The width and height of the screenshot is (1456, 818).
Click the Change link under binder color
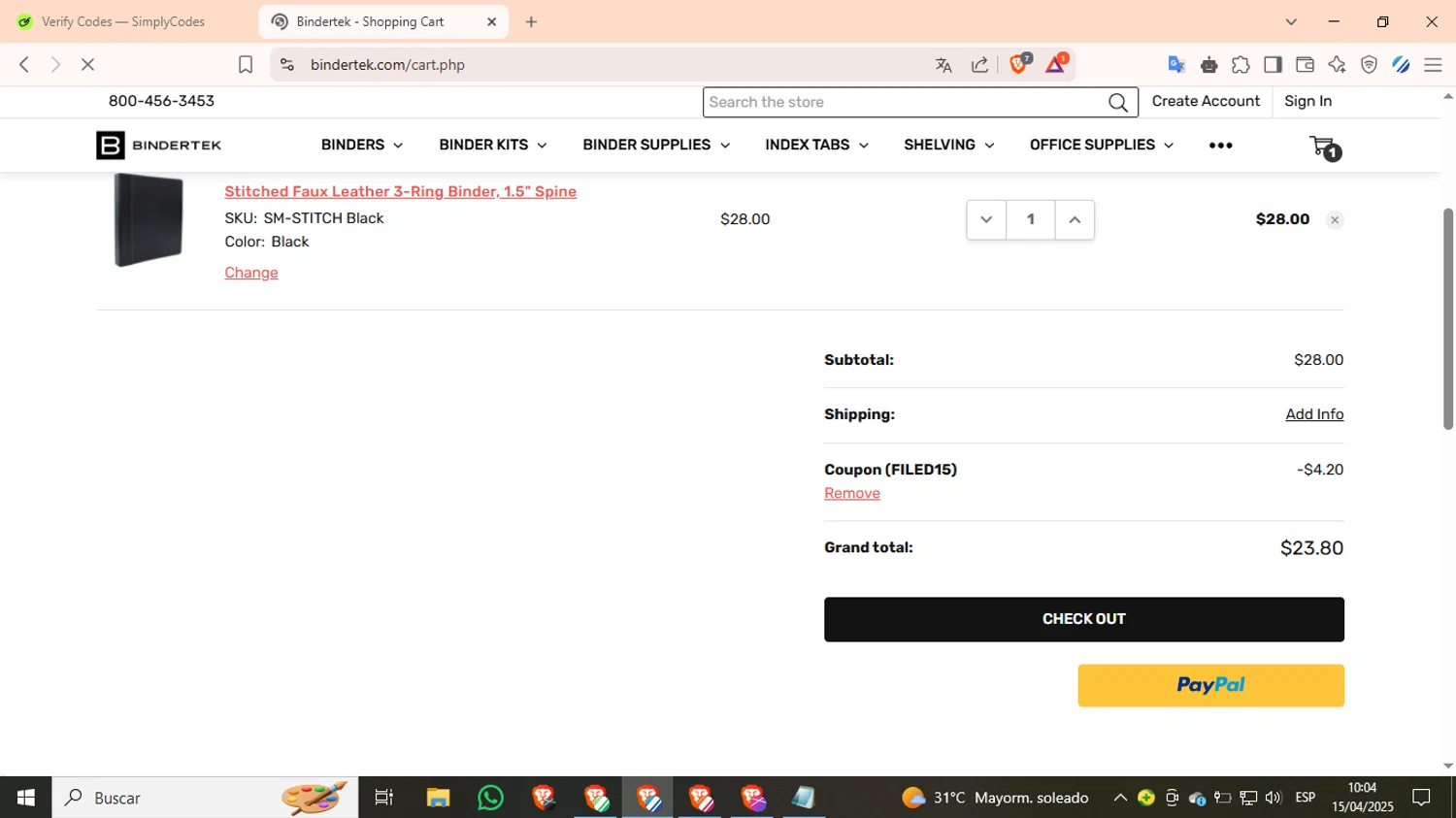pos(251,273)
